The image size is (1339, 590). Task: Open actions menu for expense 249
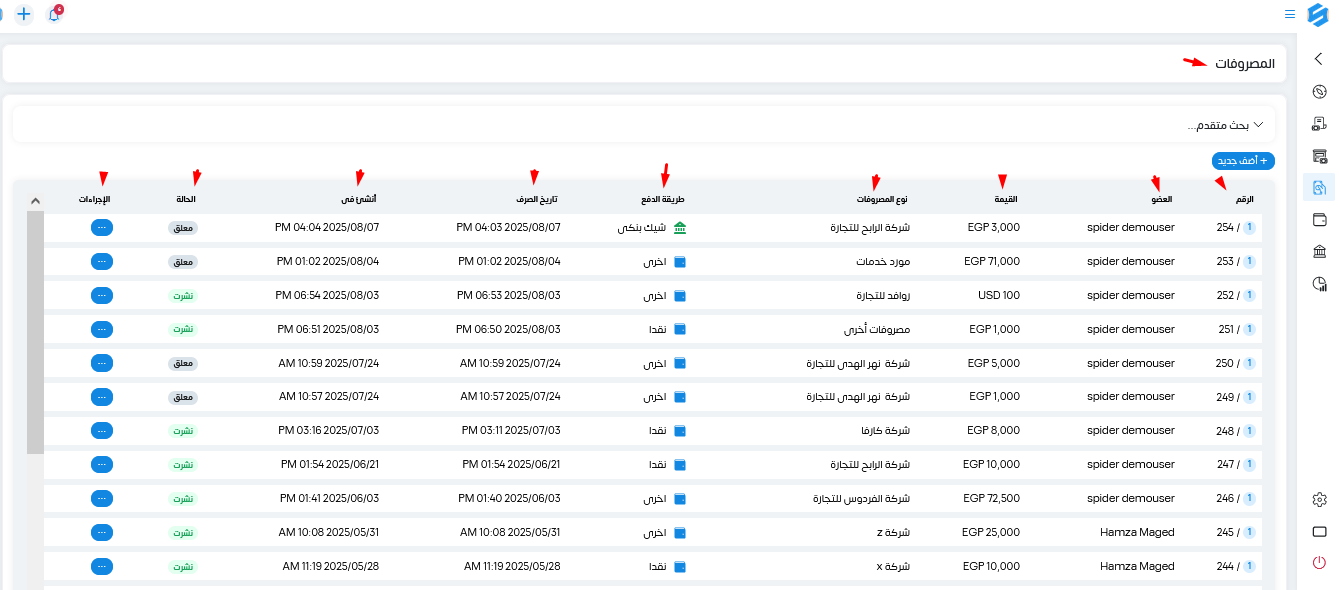click(102, 397)
